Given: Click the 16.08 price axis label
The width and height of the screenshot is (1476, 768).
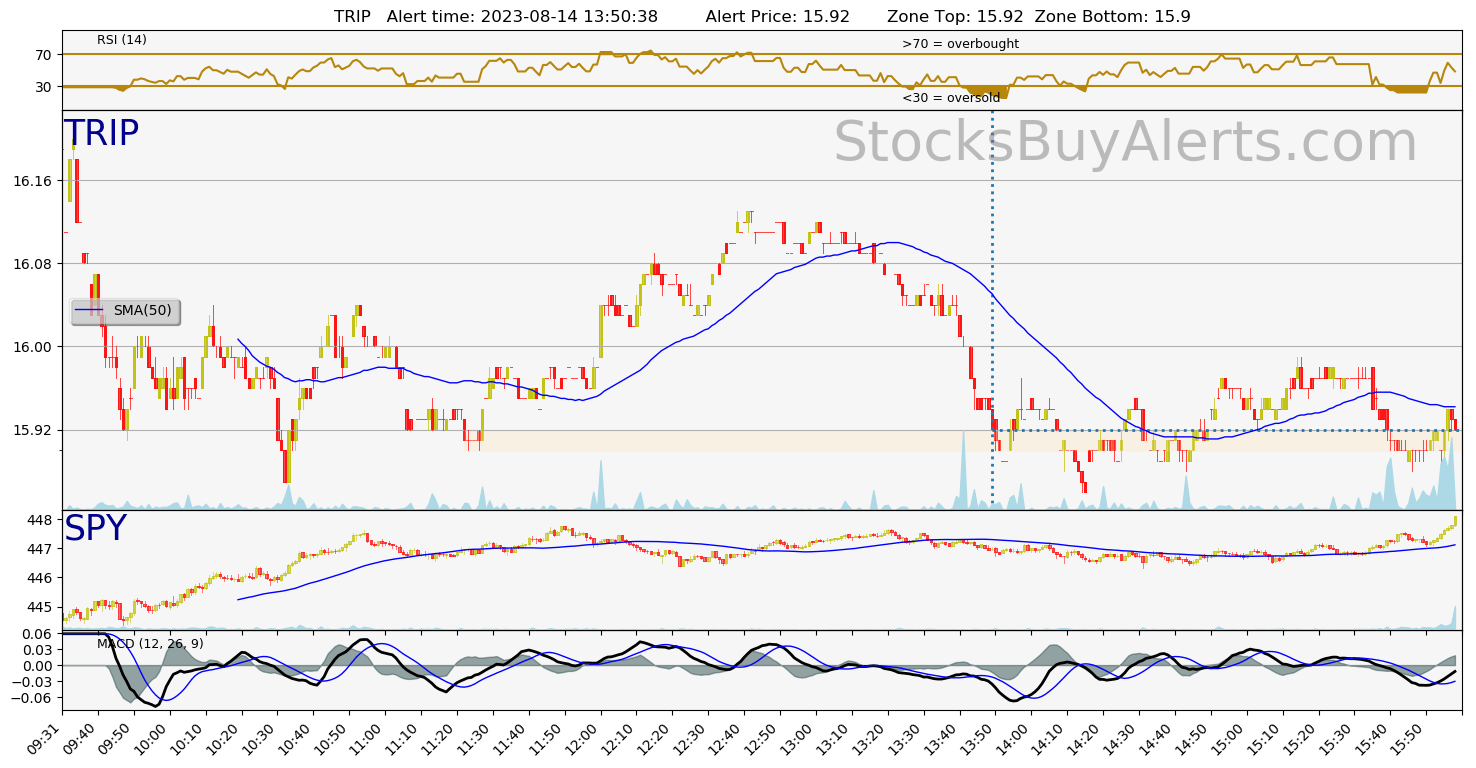Looking at the screenshot, I should click(33, 264).
